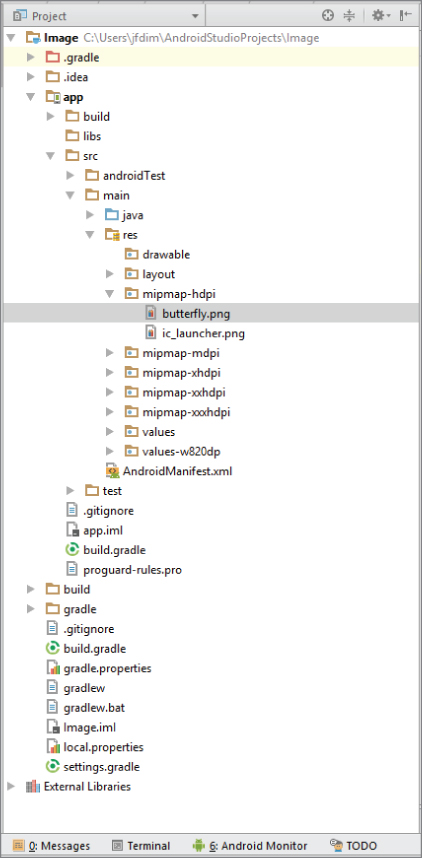
Task: Select the libs folder label
Action: (92, 136)
